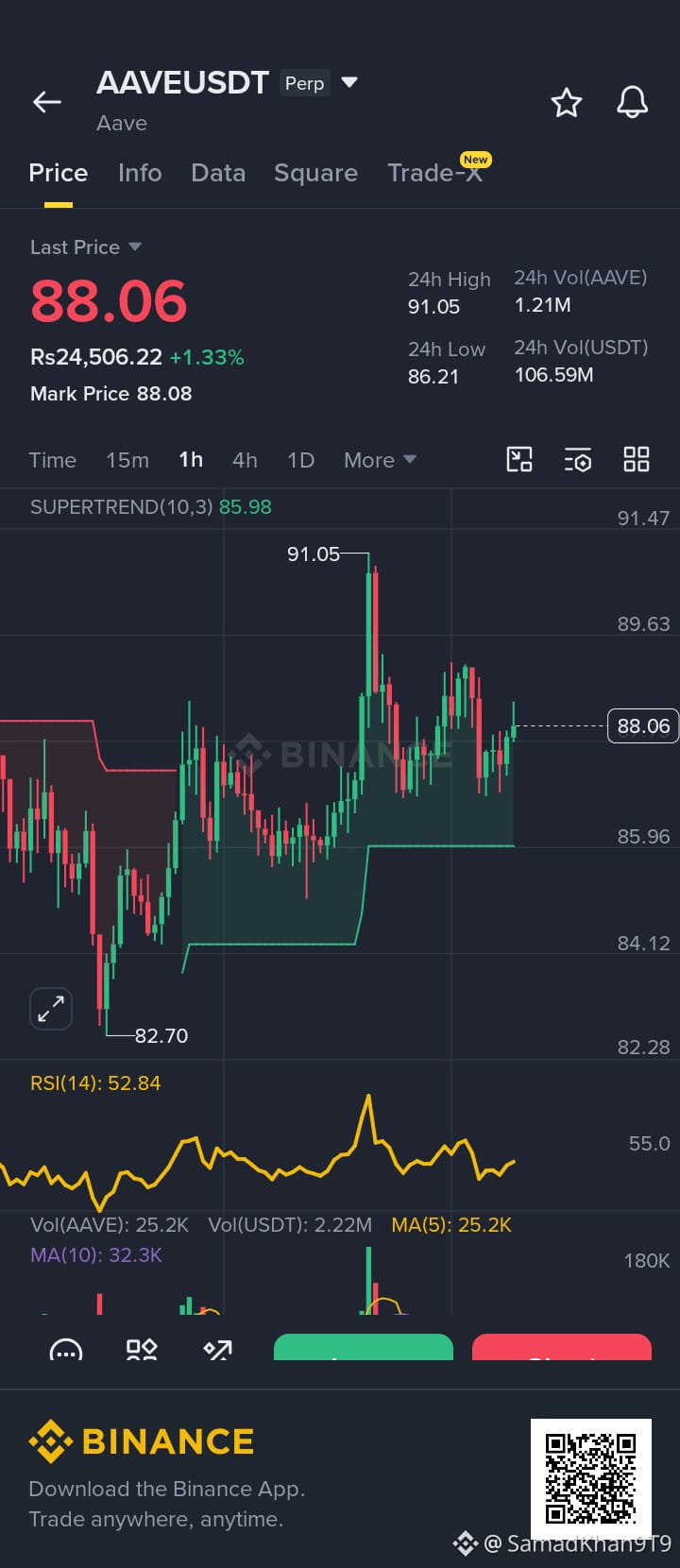
Task: Open the Trade-X tab
Action: [435, 173]
